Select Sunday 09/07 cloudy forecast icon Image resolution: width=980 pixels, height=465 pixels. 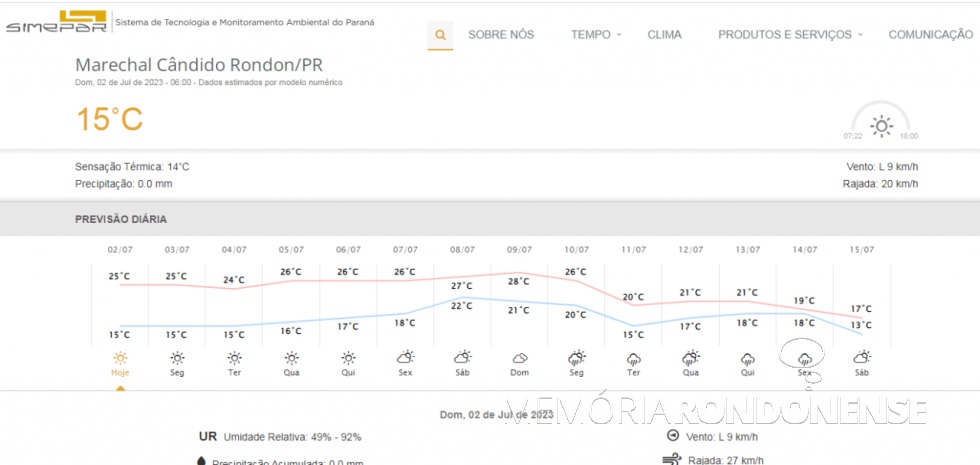pyautogui.click(x=520, y=357)
